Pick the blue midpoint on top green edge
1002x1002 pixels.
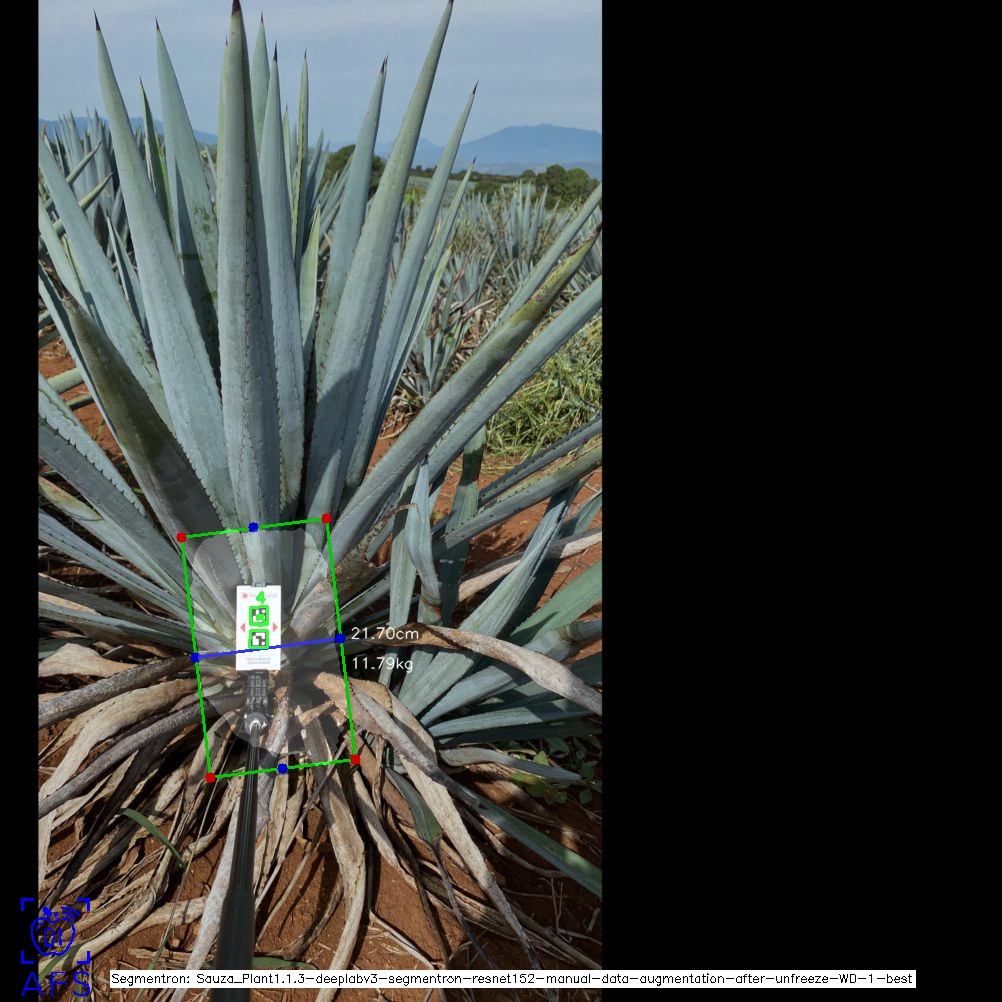[x=254, y=527]
